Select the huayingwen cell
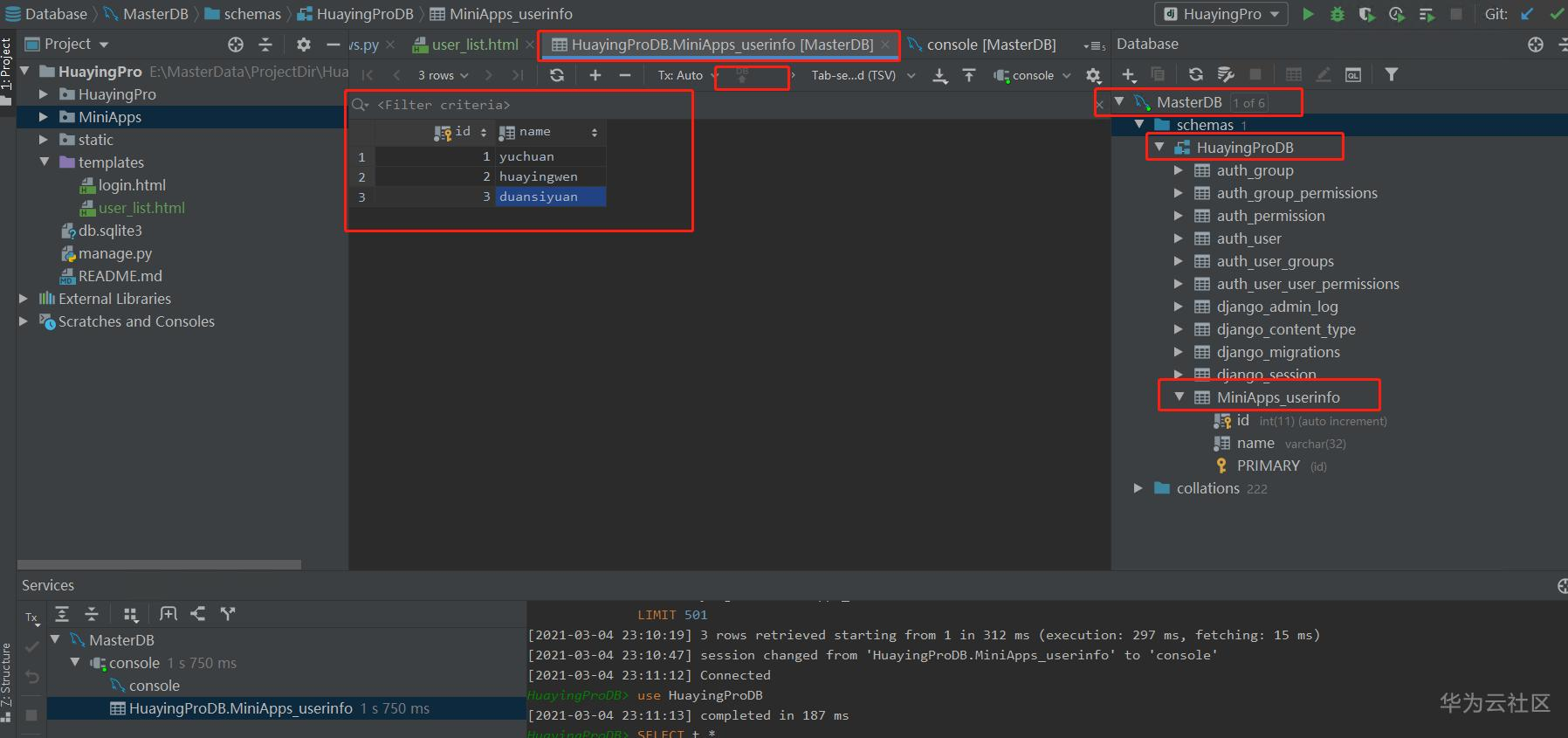Viewport: 1568px width, 738px height. 550,176
